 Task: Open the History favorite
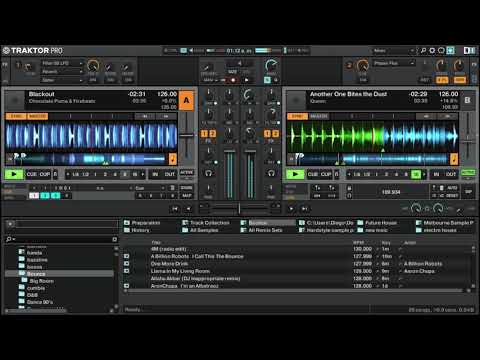(137, 230)
